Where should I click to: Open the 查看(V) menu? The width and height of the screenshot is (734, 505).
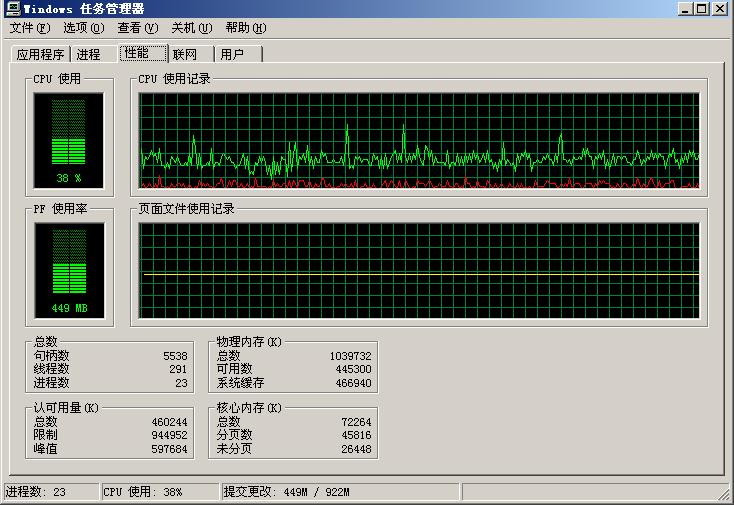pyautogui.click(x=138, y=28)
